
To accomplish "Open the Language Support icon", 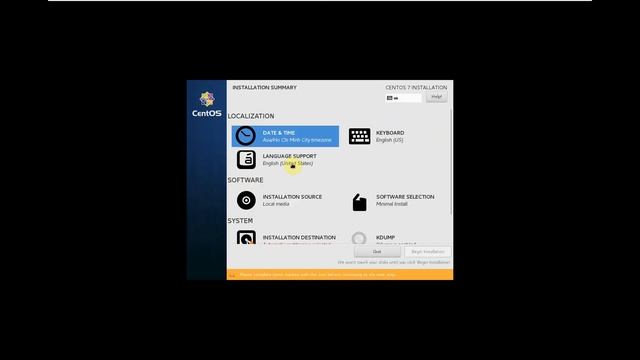I will (246, 159).
